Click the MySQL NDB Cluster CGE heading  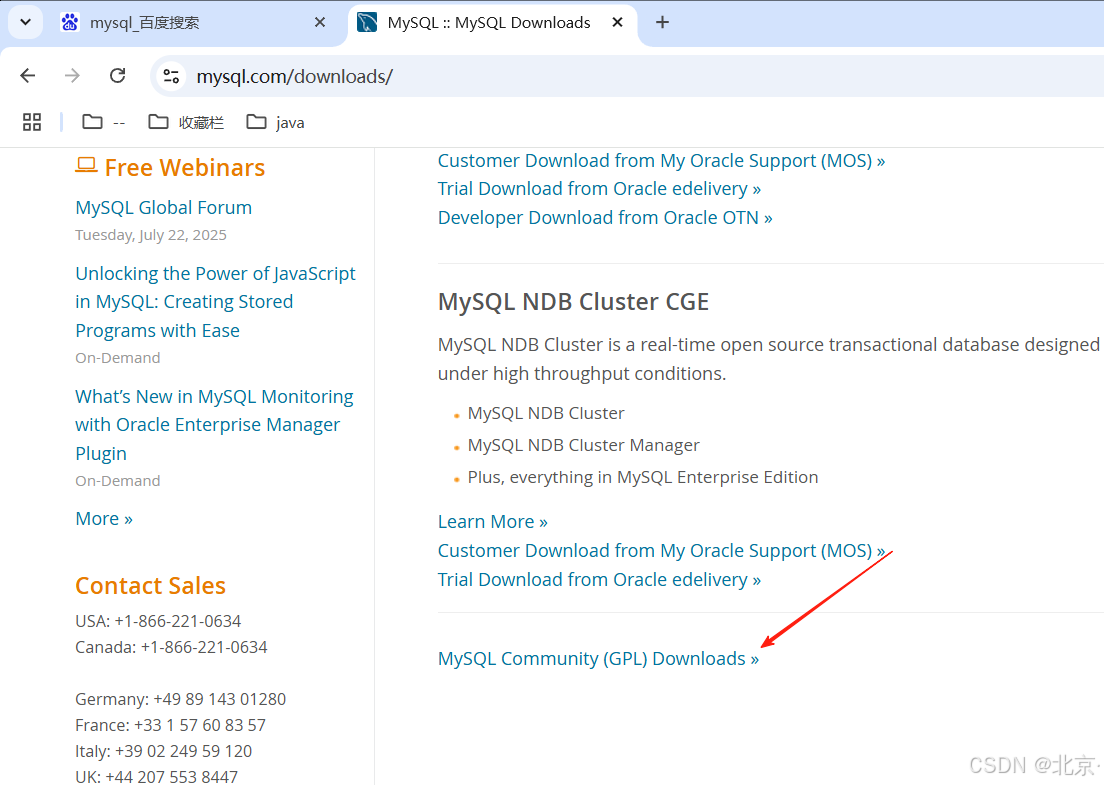click(x=573, y=301)
